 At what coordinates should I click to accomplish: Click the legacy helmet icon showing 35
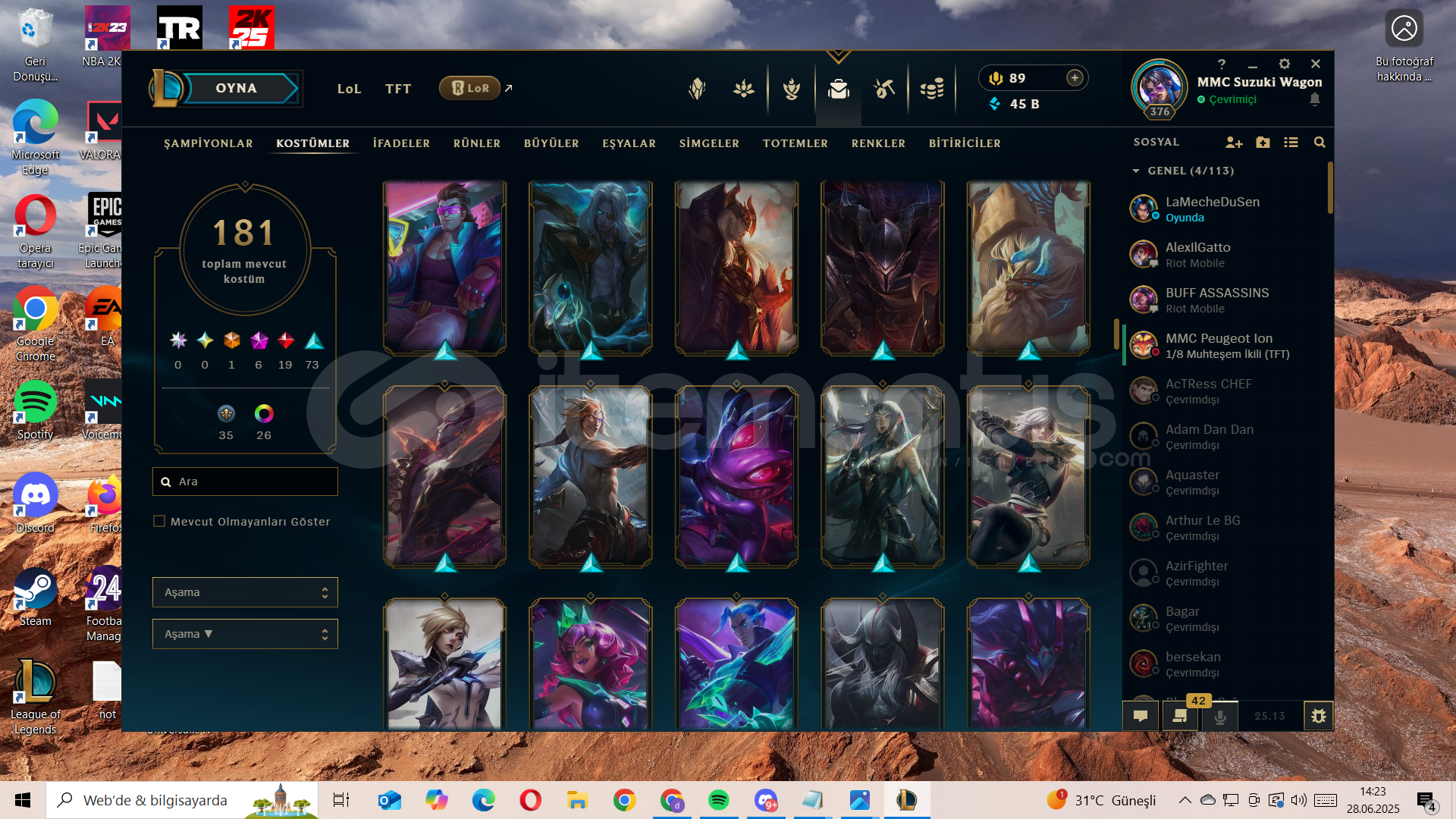pyautogui.click(x=226, y=413)
